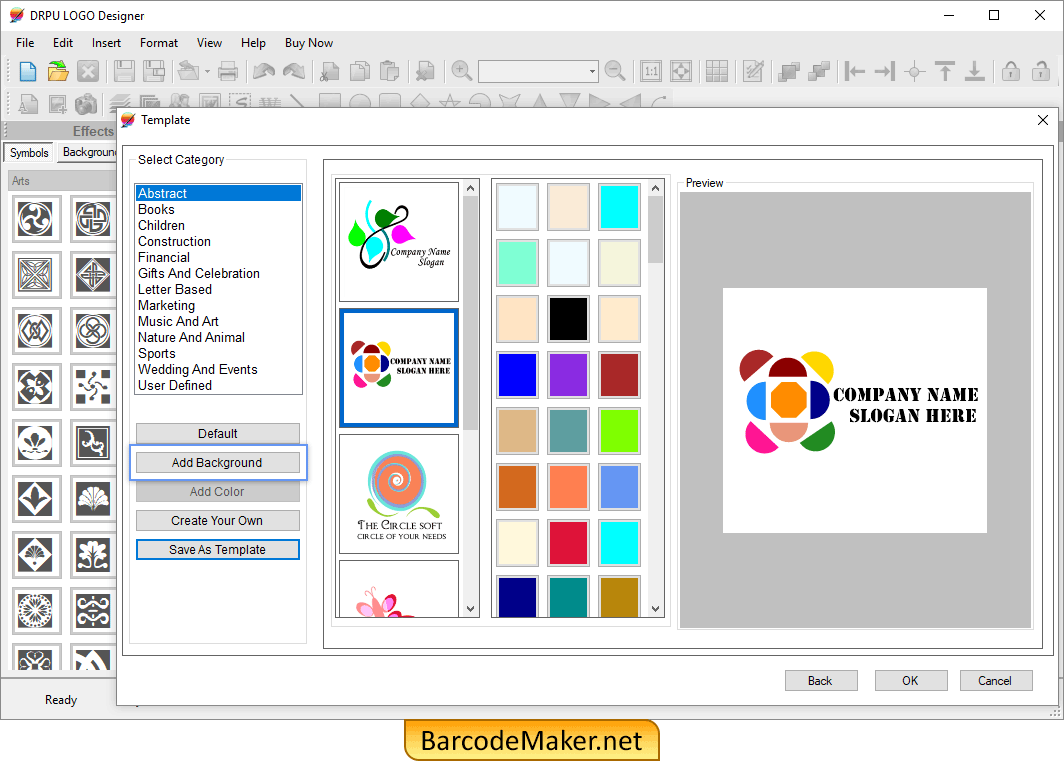Click the New document icon in toolbar
The width and height of the screenshot is (1064, 761).
28,71
